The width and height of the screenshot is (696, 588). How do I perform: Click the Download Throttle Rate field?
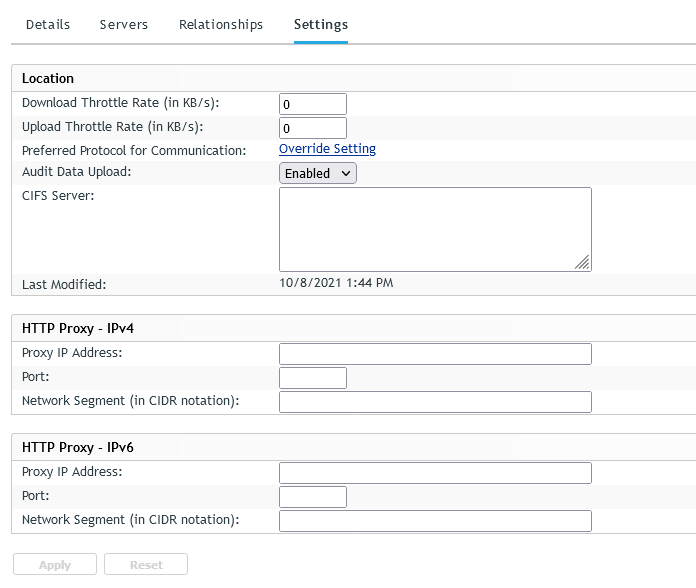[313, 104]
